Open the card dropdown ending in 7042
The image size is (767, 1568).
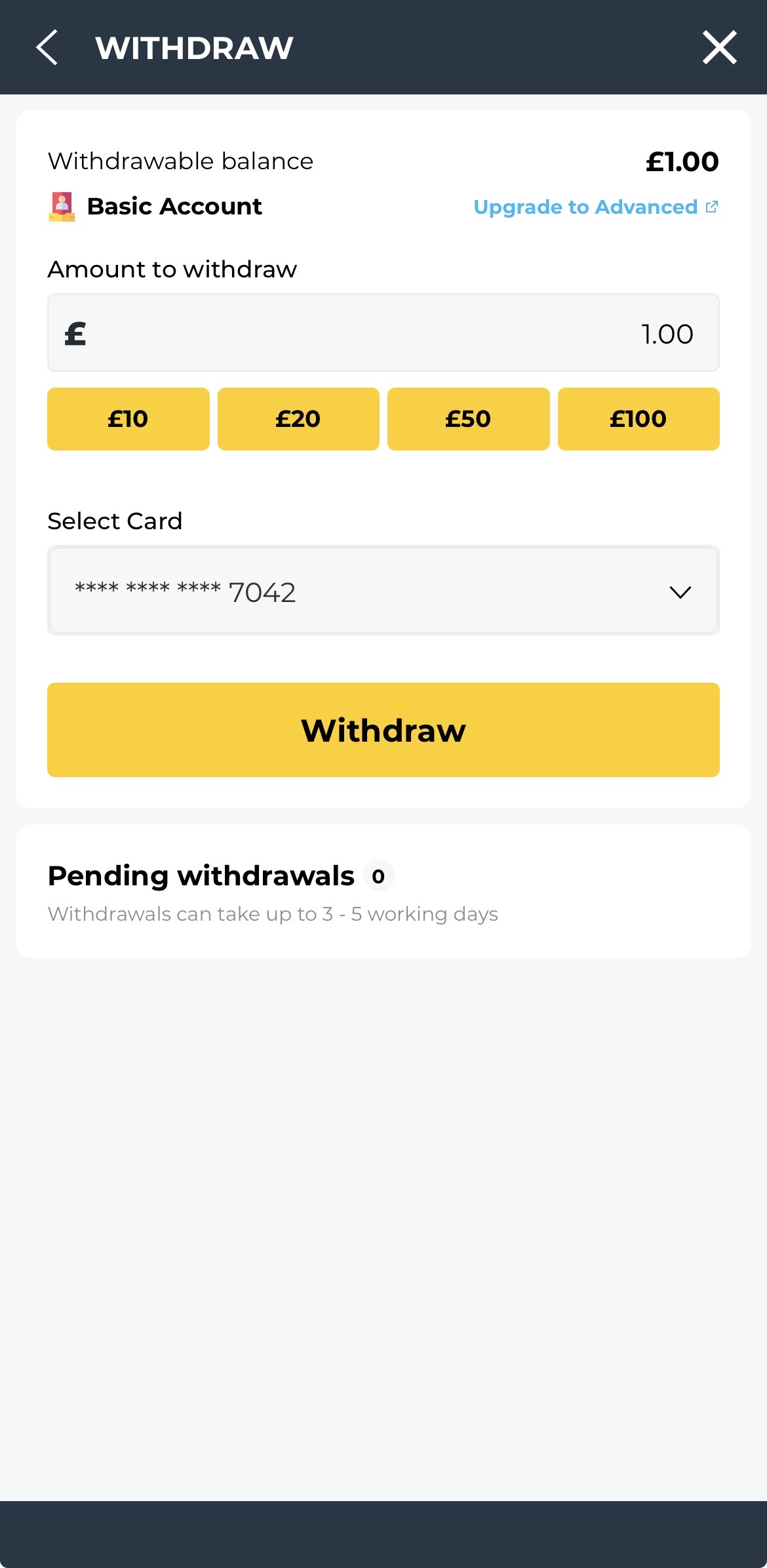pos(367,592)
